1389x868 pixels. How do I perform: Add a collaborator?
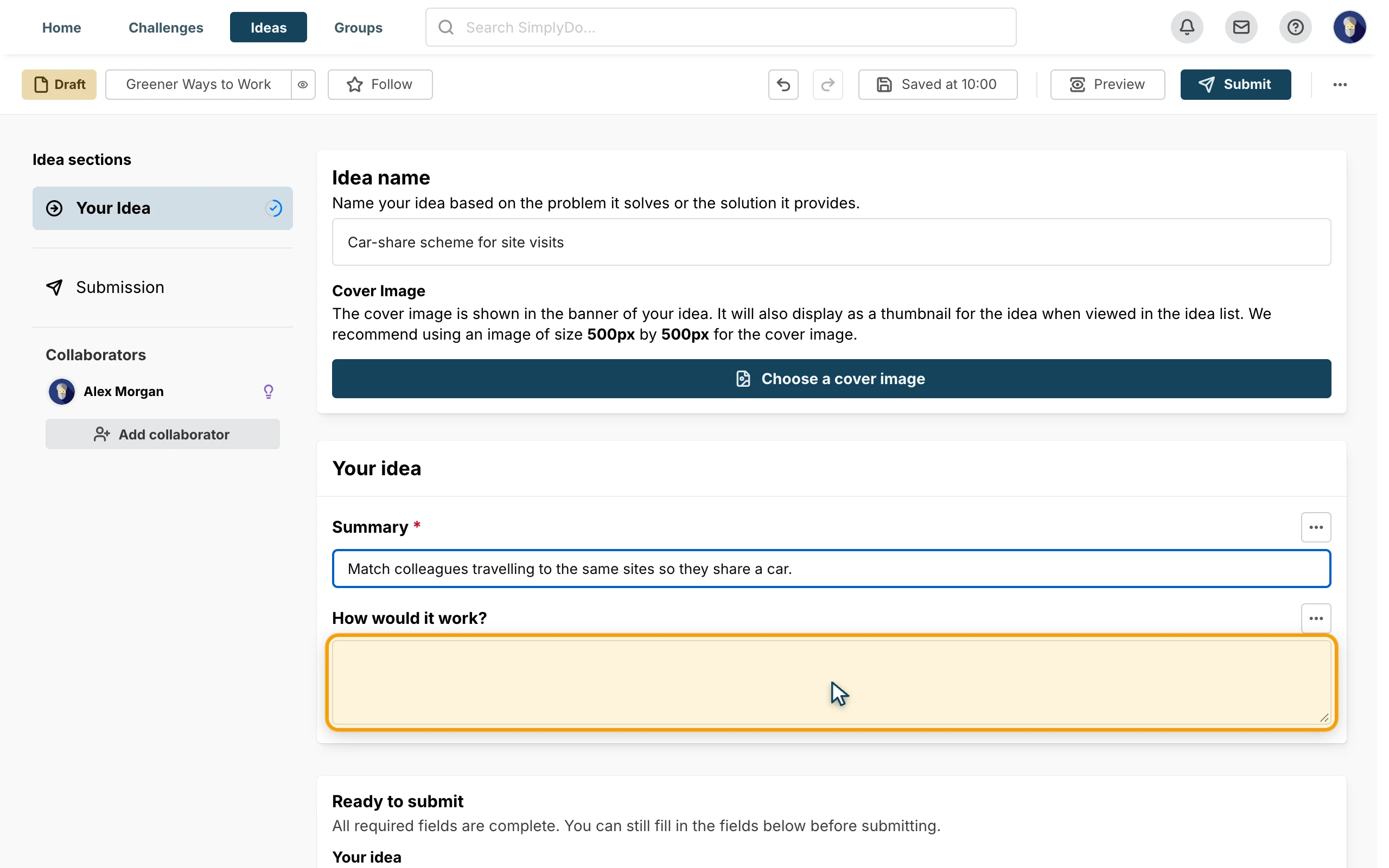coord(162,434)
